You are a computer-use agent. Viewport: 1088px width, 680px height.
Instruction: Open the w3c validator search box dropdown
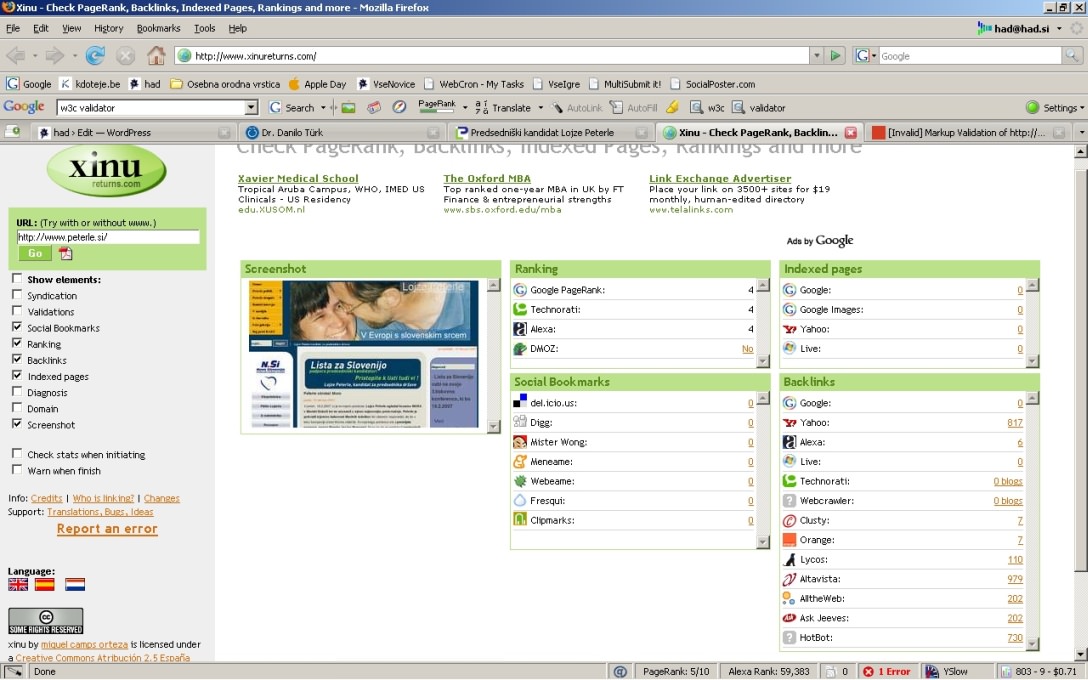(x=251, y=108)
